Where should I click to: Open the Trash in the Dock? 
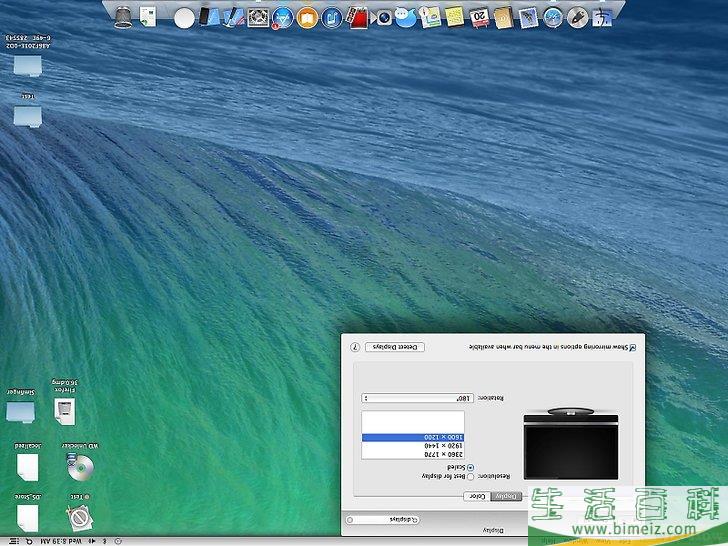123,18
